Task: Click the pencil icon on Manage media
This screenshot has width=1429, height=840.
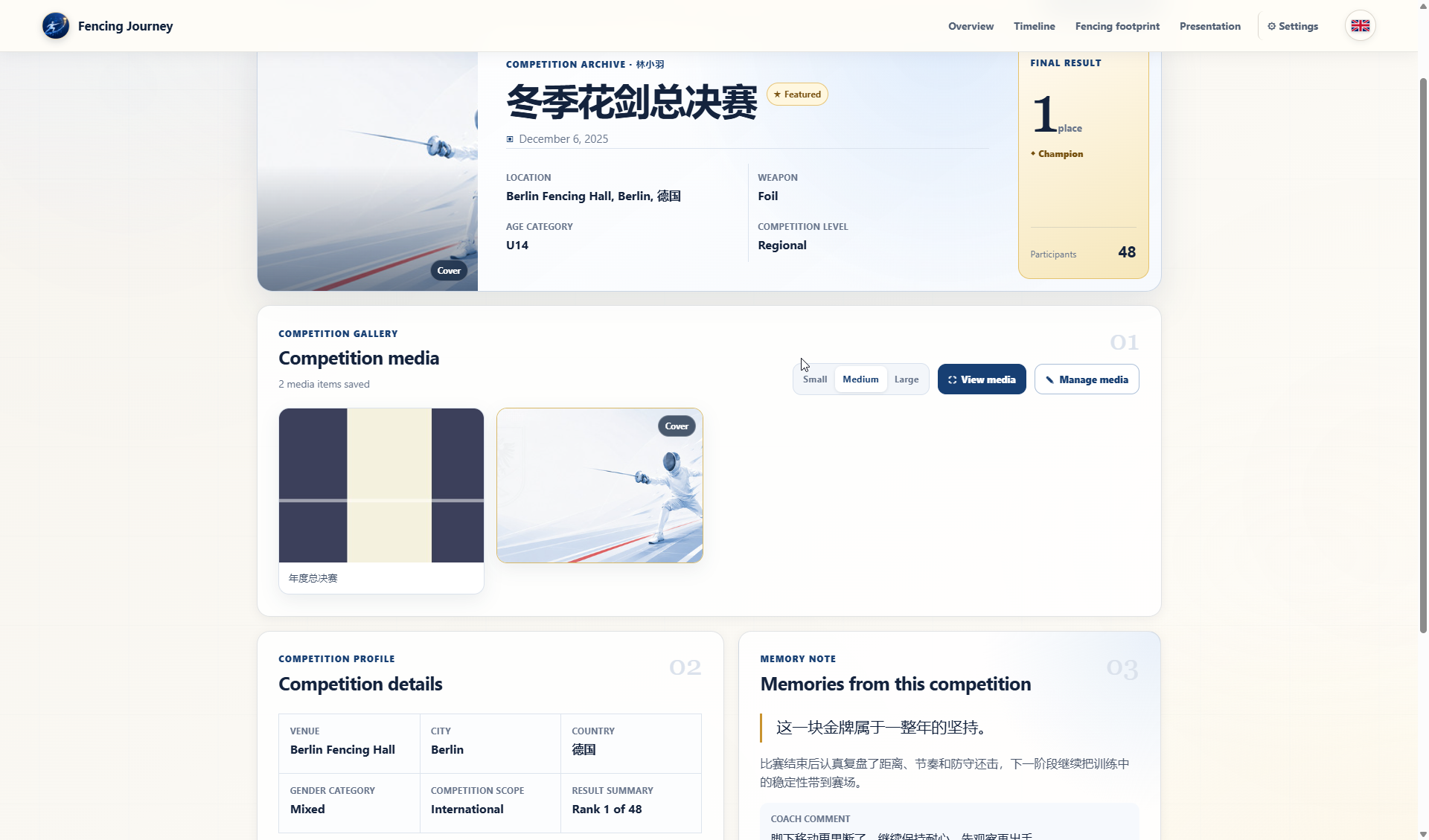Action: click(1049, 379)
